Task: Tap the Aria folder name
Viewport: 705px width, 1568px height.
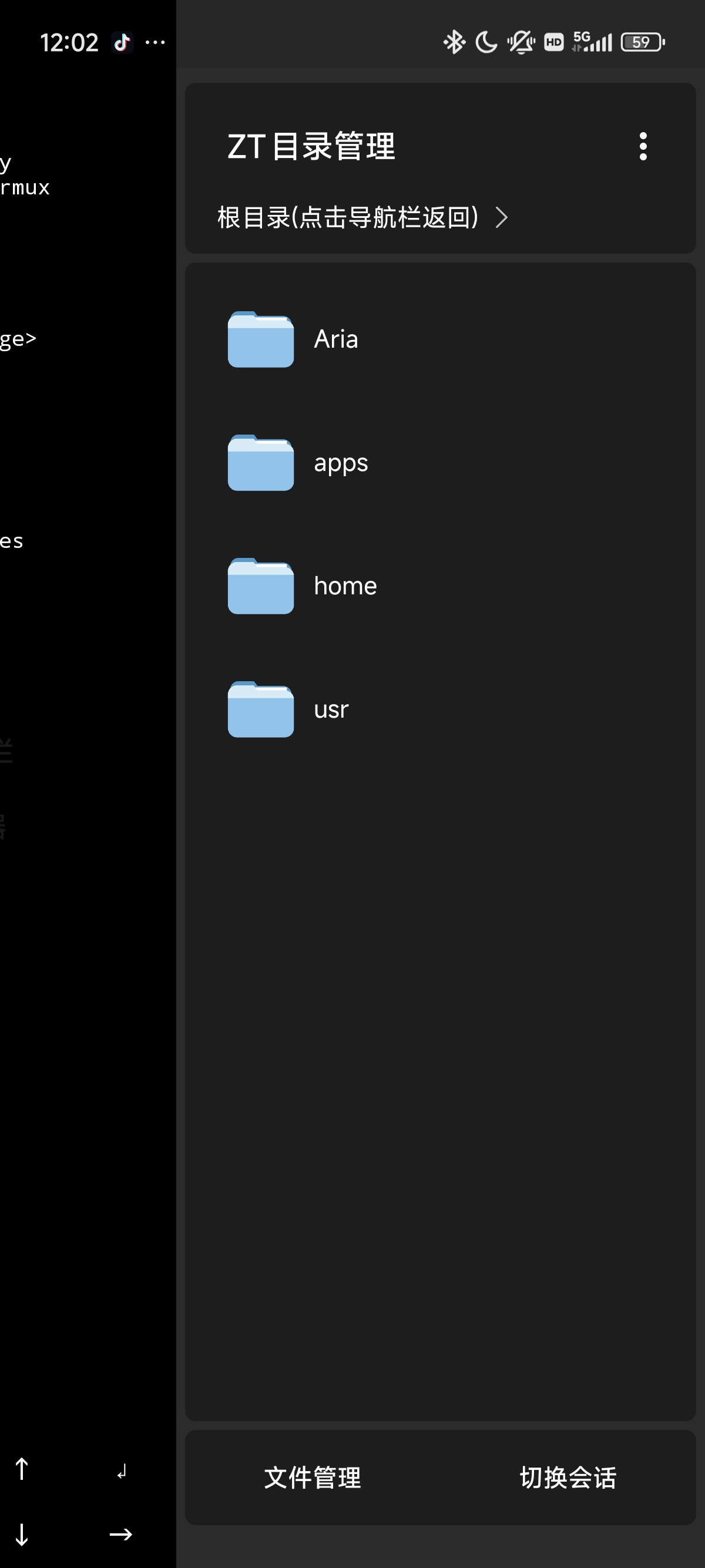Action: coord(336,339)
